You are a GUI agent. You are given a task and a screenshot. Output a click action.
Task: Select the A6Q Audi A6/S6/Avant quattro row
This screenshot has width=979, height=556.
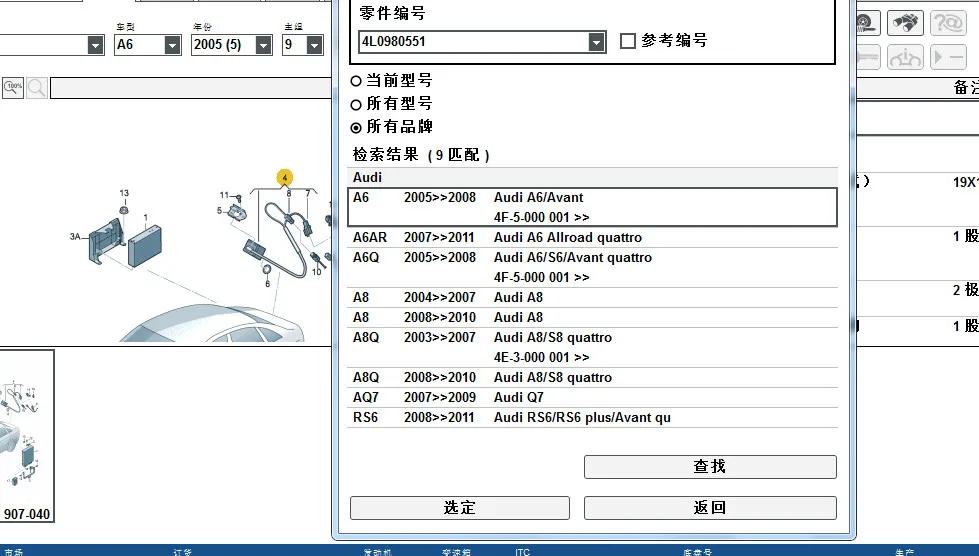click(x=593, y=267)
